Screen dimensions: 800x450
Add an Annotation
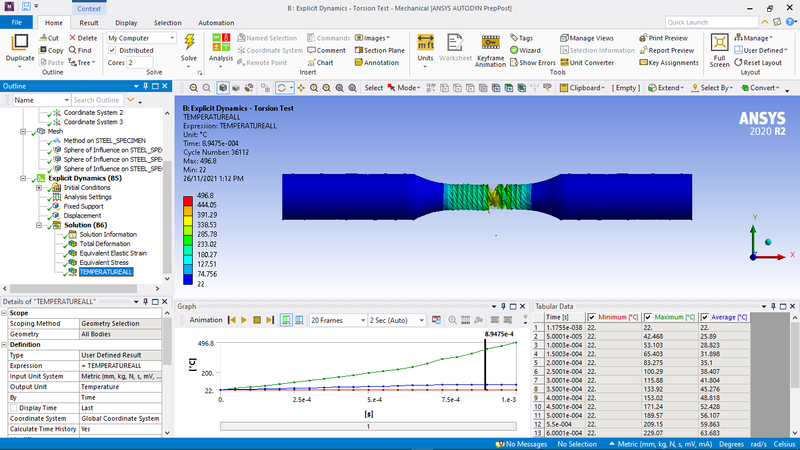[x=377, y=62]
